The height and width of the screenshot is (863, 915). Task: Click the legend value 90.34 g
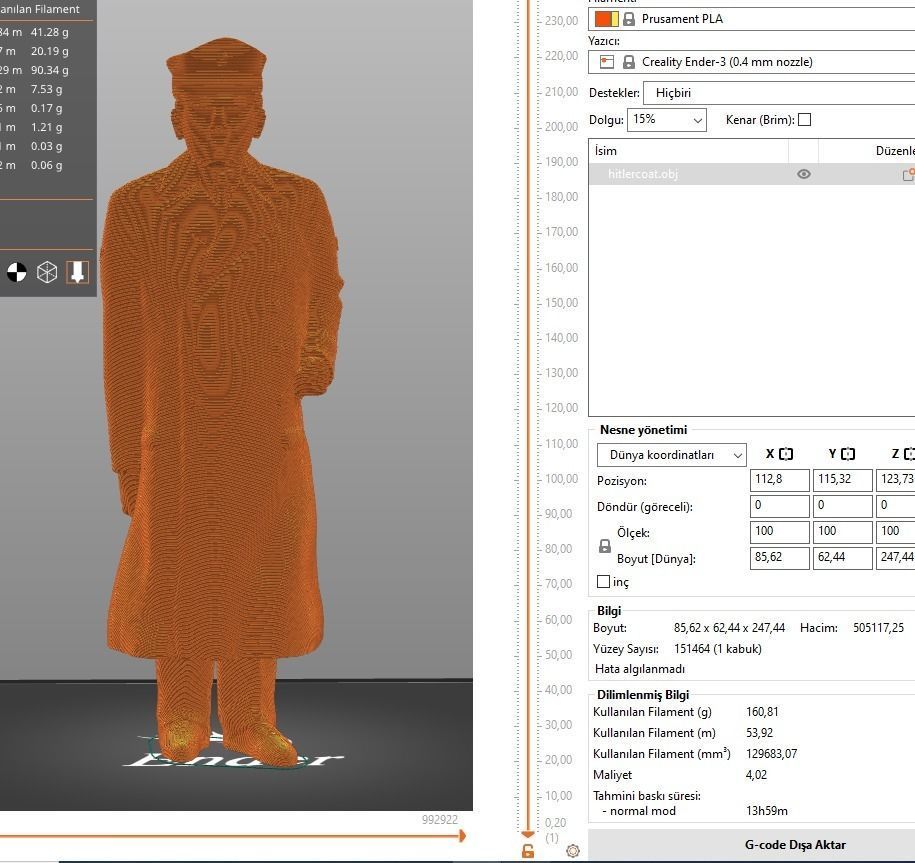coord(50,70)
